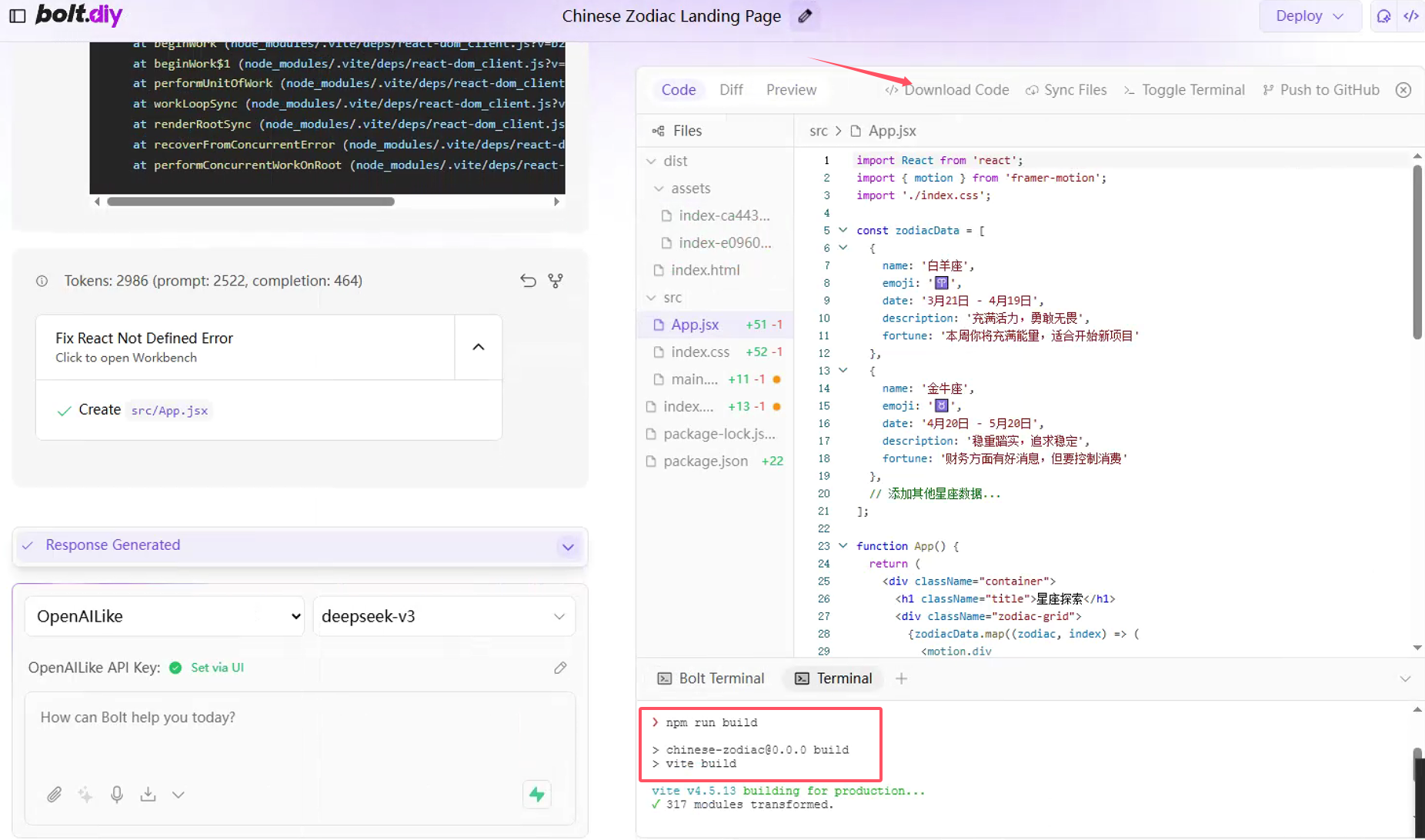Add a new terminal with plus icon
Viewport: 1425px width, 840px height.
click(901, 678)
